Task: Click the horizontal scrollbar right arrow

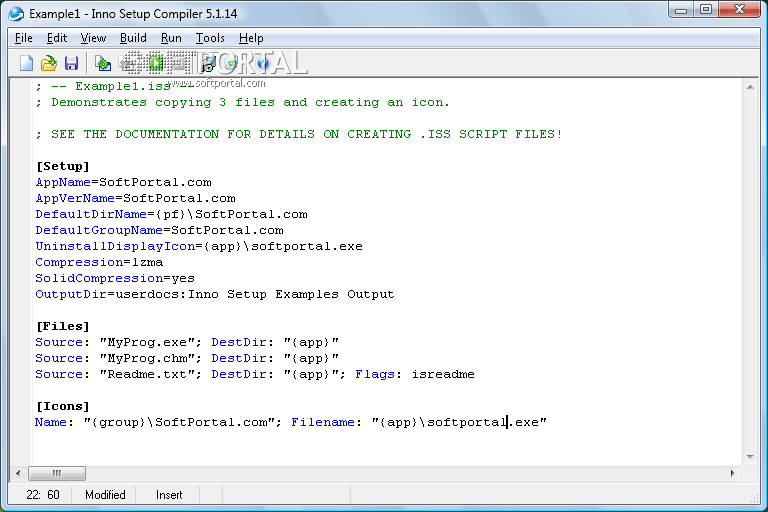Action: click(x=732, y=473)
